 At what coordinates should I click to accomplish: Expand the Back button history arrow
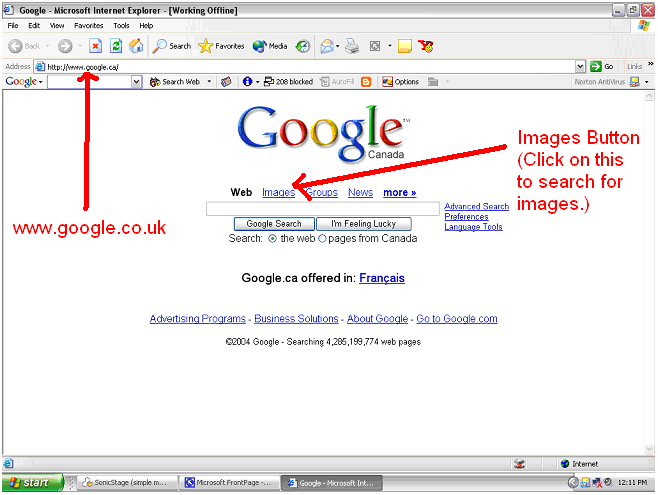tap(47, 46)
